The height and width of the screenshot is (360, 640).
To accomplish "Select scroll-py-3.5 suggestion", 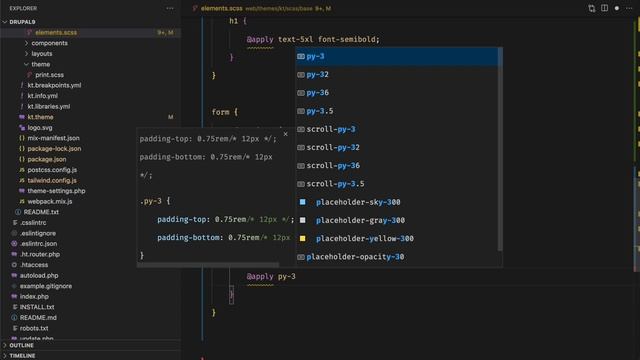I will click(x=397, y=184).
